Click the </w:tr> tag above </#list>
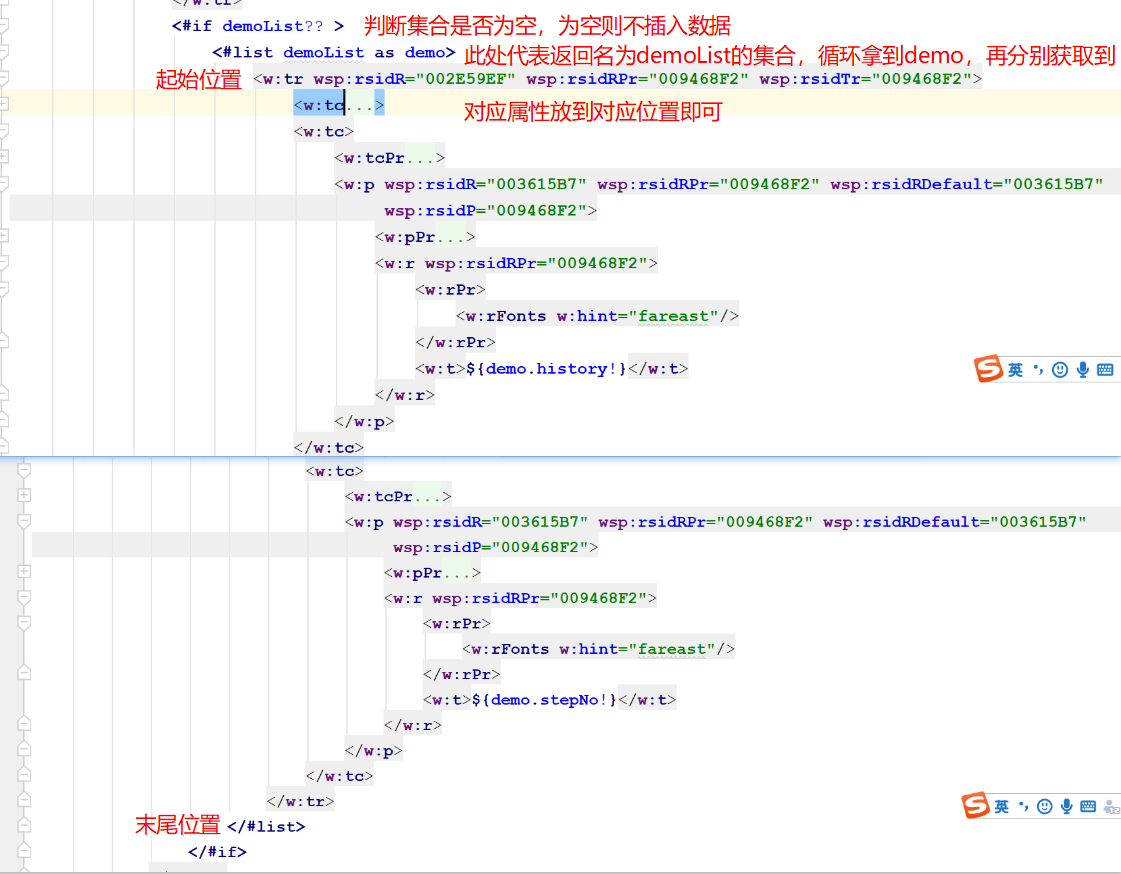 click(x=300, y=802)
